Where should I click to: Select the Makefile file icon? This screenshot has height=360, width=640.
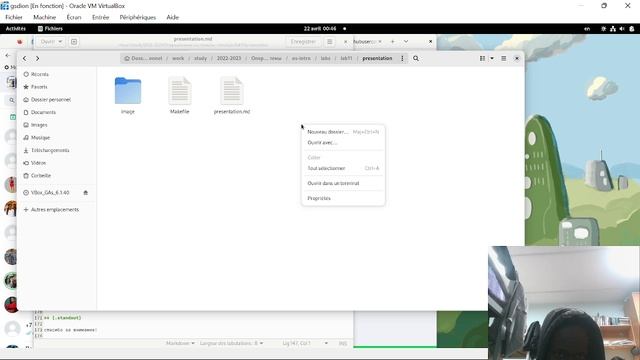pyautogui.click(x=180, y=91)
